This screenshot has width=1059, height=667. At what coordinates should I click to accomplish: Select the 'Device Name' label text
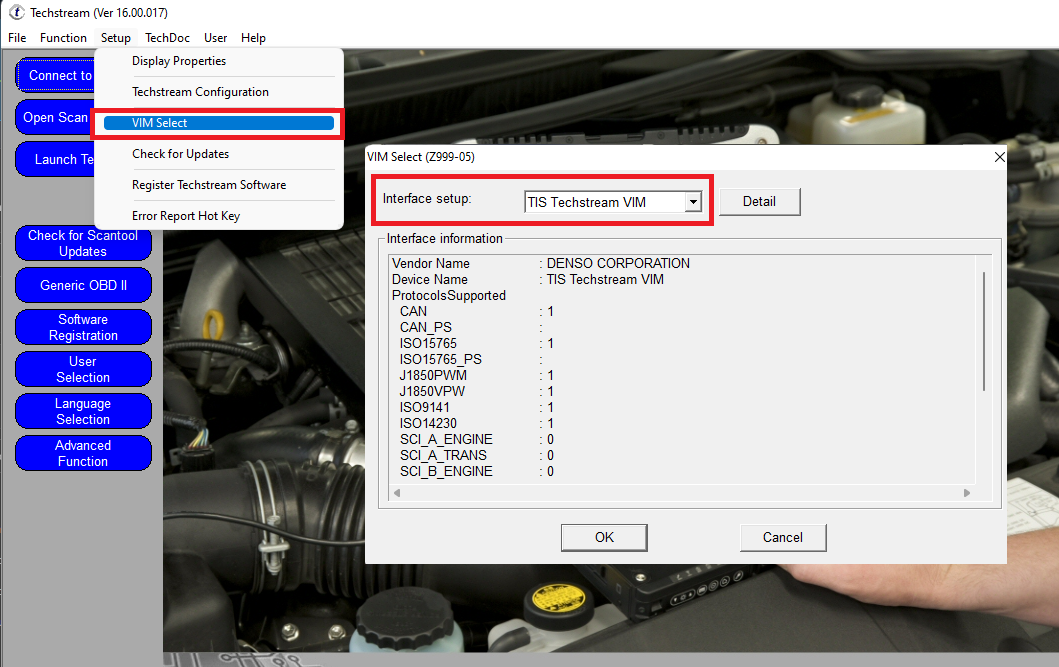pos(430,279)
